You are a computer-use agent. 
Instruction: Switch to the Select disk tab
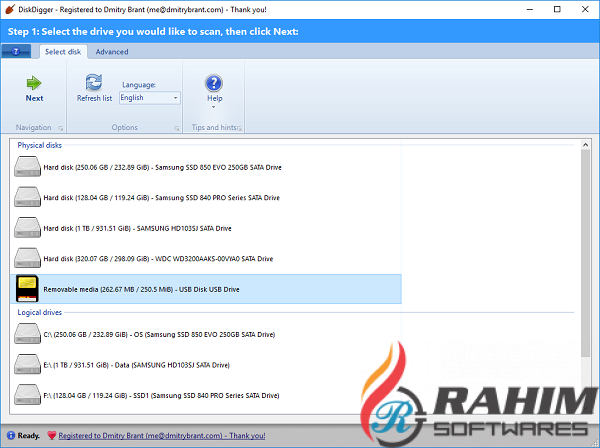[x=63, y=52]
